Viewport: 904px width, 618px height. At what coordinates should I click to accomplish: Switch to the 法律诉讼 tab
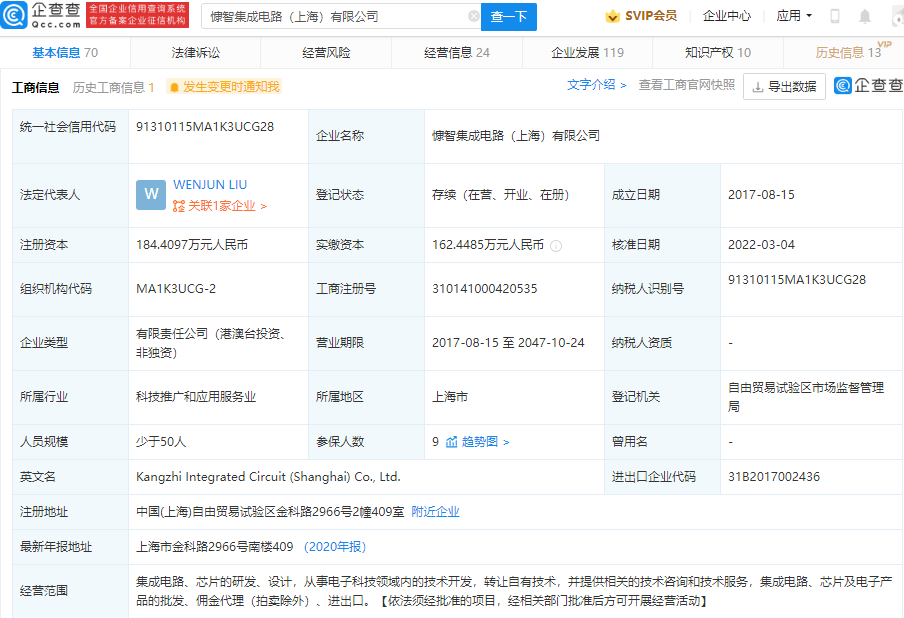tap(195, 53)
